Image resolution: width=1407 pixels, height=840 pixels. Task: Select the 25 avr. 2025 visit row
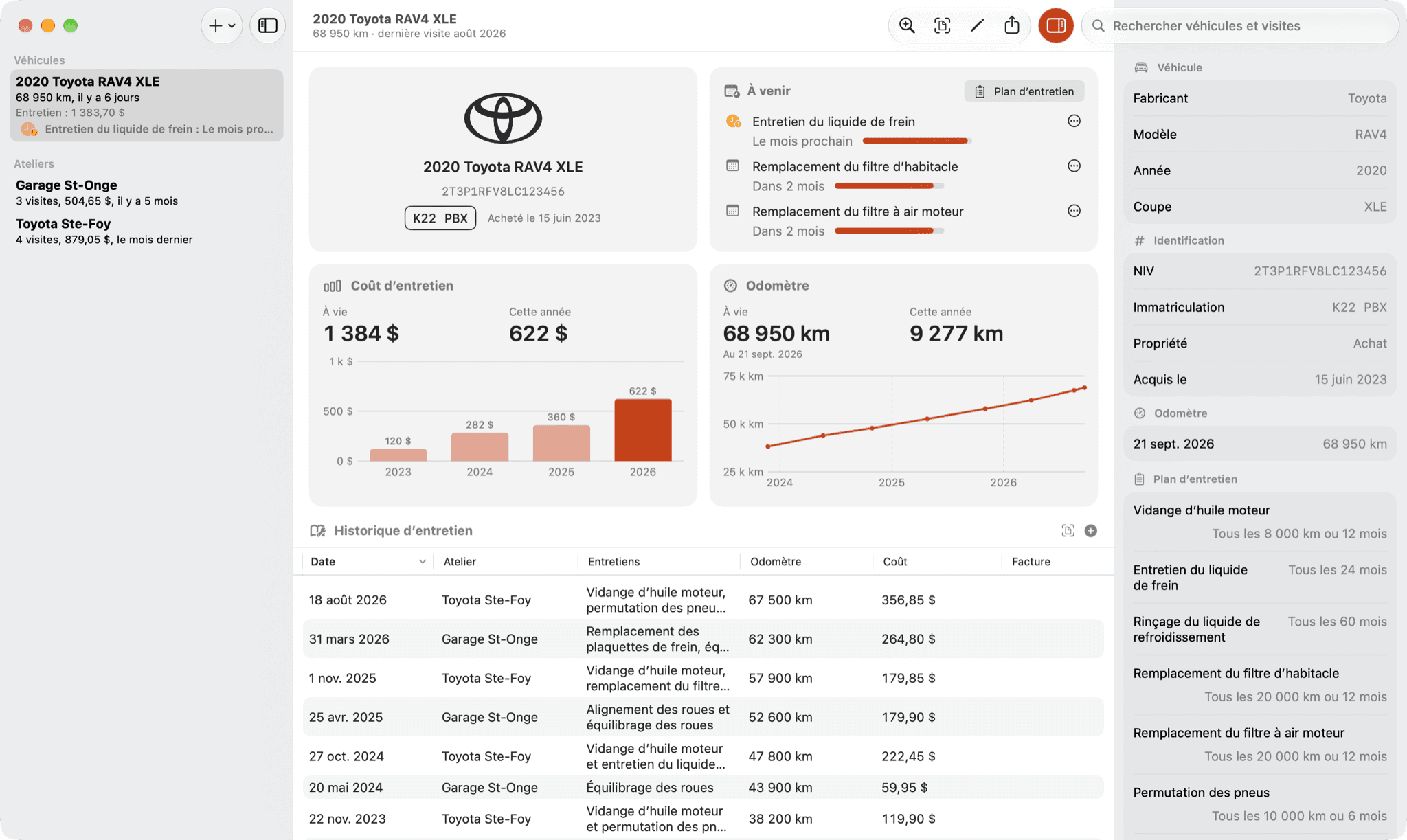coord(703,717)
